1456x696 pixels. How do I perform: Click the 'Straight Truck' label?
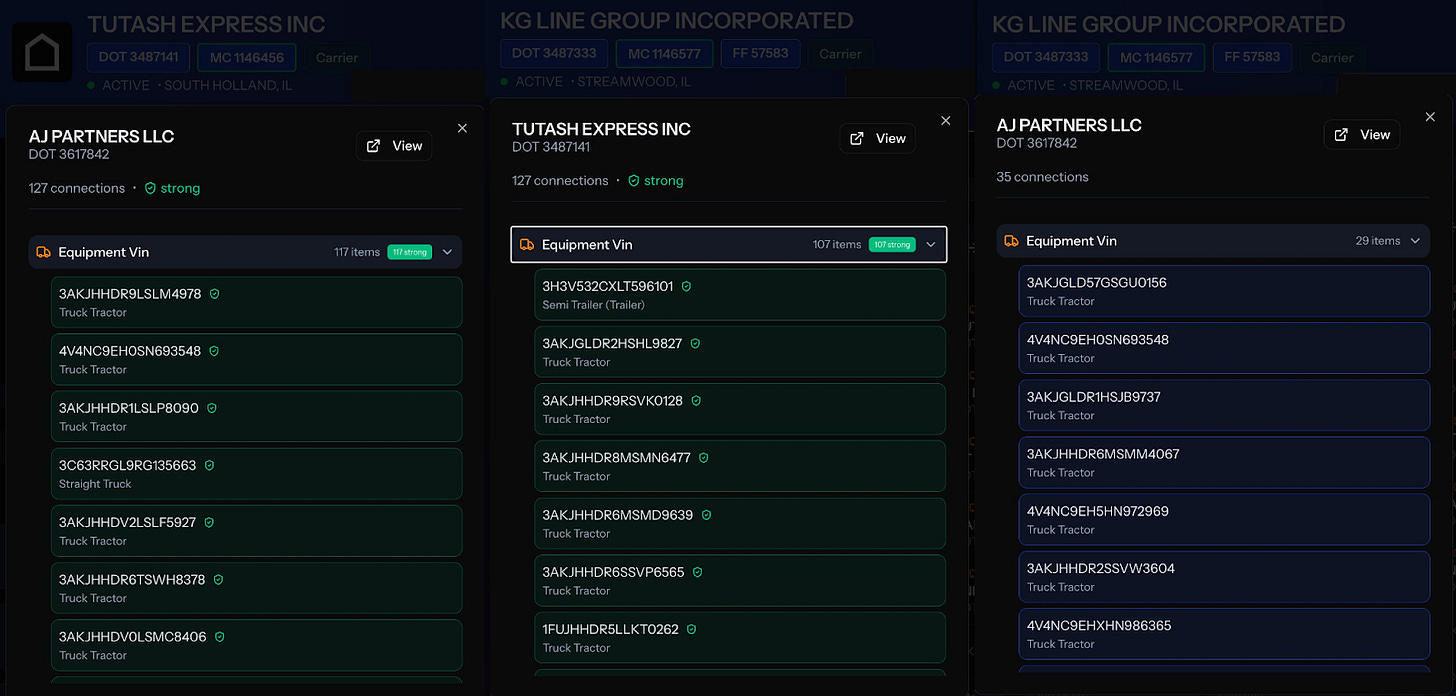pos(95,484)
